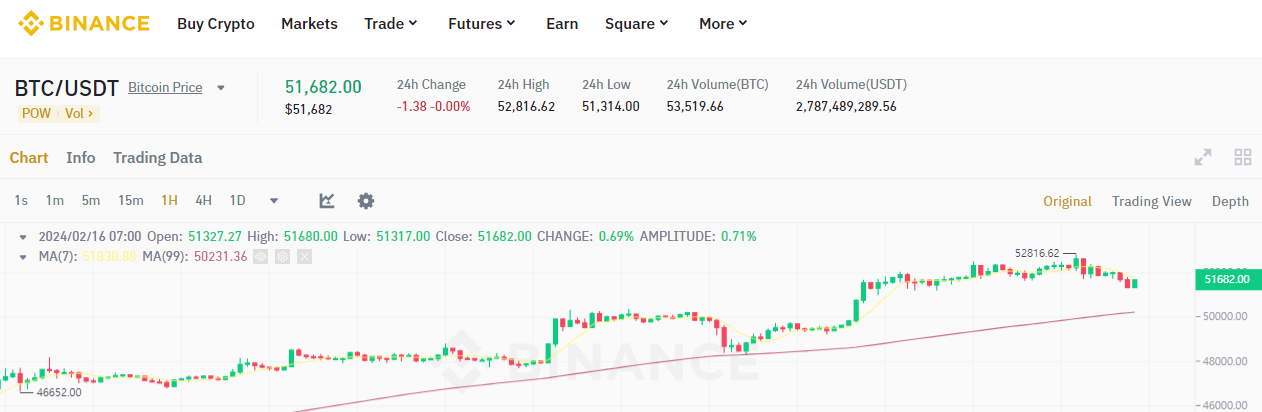Expand the Bitcoin Price dropdown arrow

coord(221,88)
